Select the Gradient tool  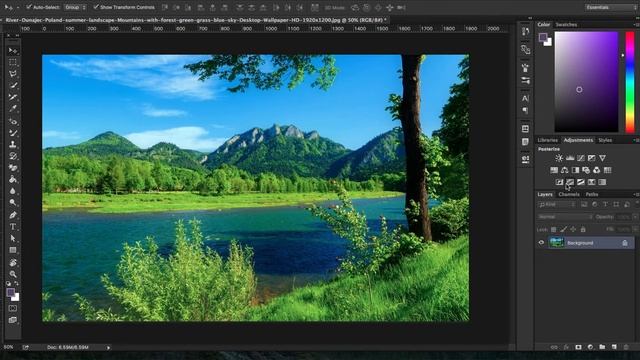coord(13,179)
